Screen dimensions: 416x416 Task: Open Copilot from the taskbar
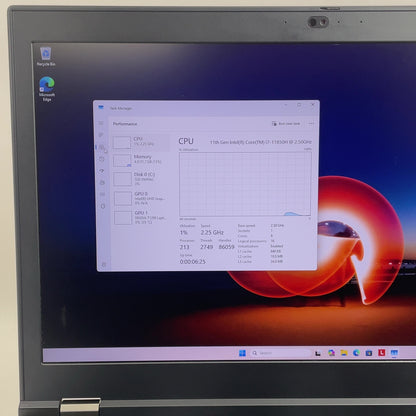331,353
